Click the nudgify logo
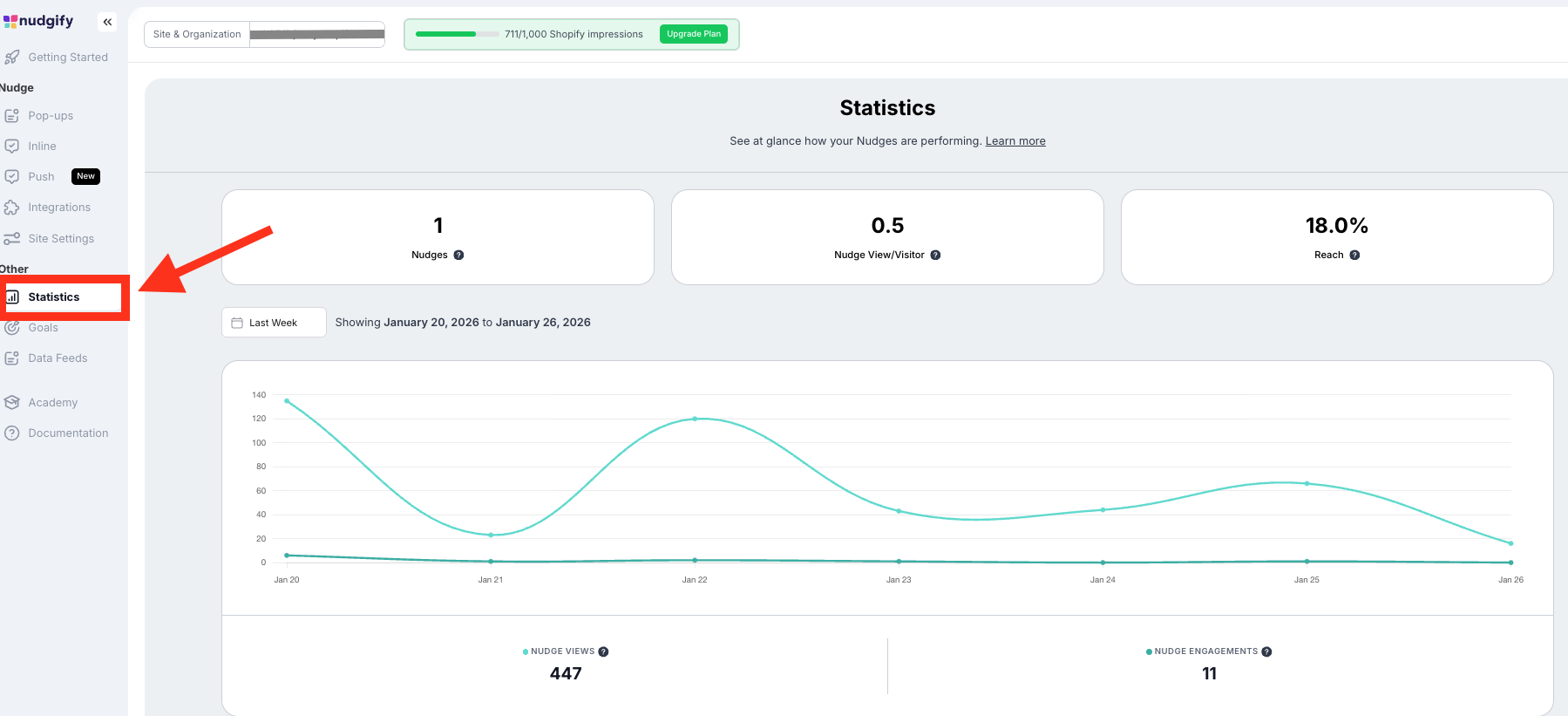1568x716 pixels. pos(38,21)
